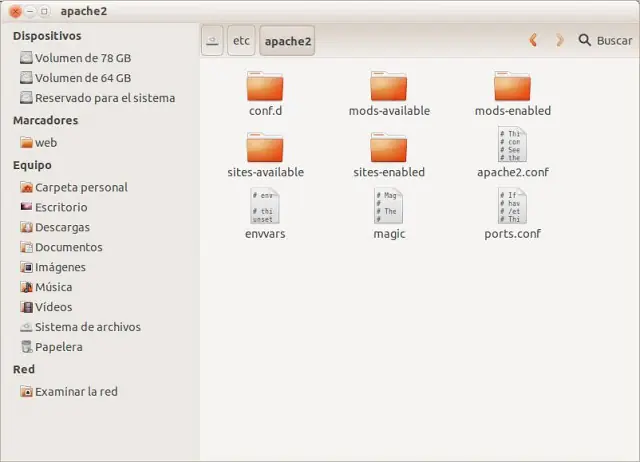Click the Volumen de 78 GB drive icon
The image size is (640, 462).
click(x=26, y=58)
